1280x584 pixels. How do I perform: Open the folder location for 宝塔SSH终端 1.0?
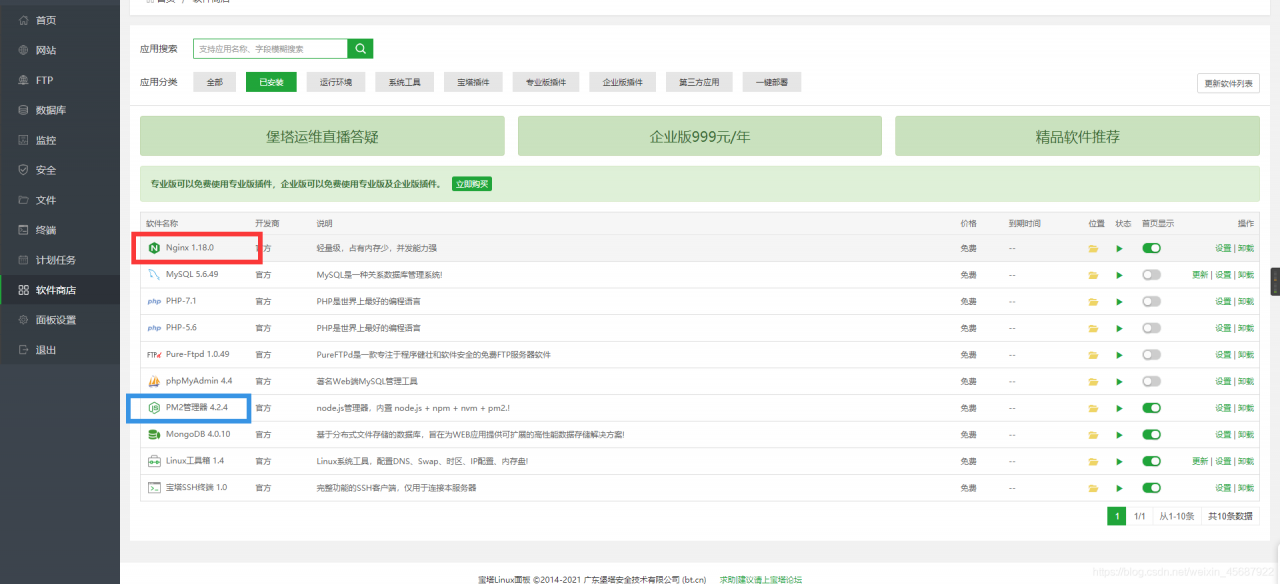point(1094,488)
